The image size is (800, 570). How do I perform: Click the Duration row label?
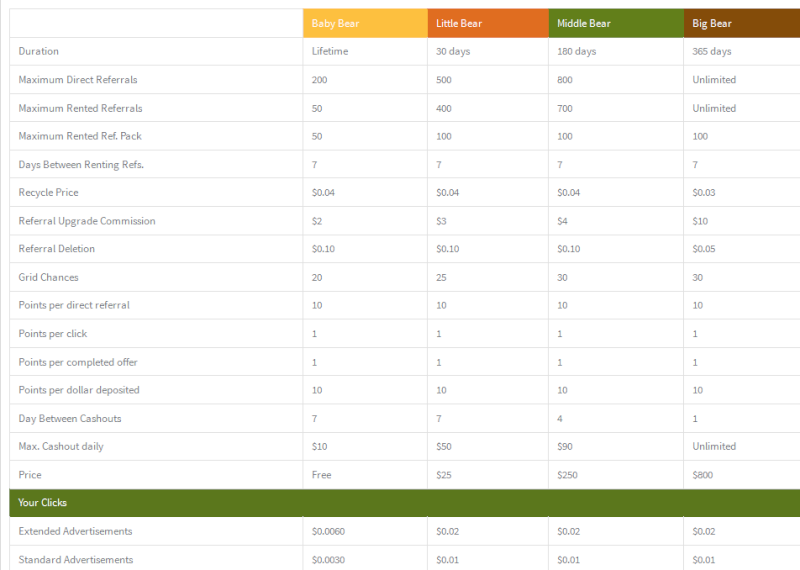click(39, 51)
